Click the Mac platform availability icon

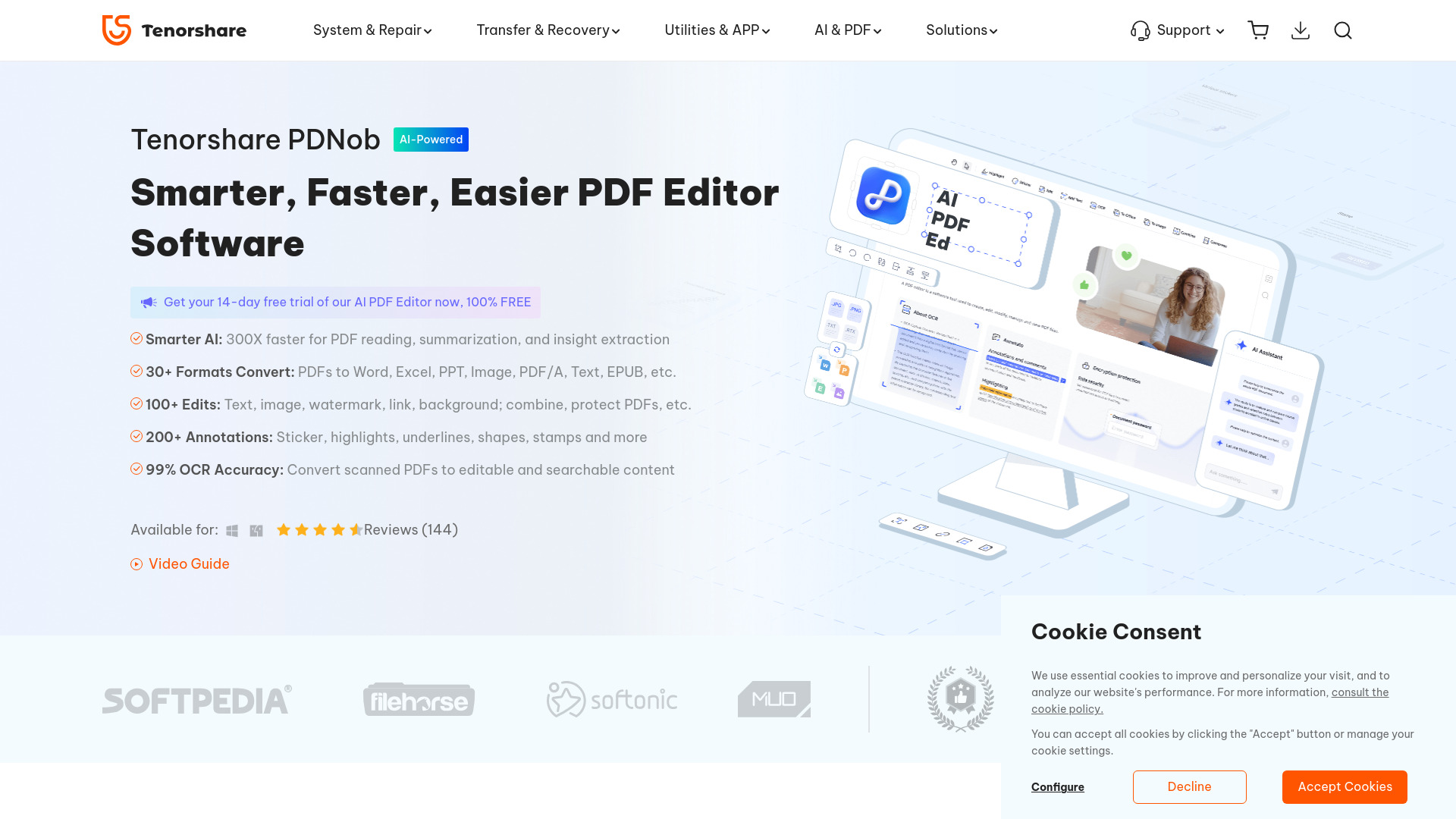tap(256, 530)
